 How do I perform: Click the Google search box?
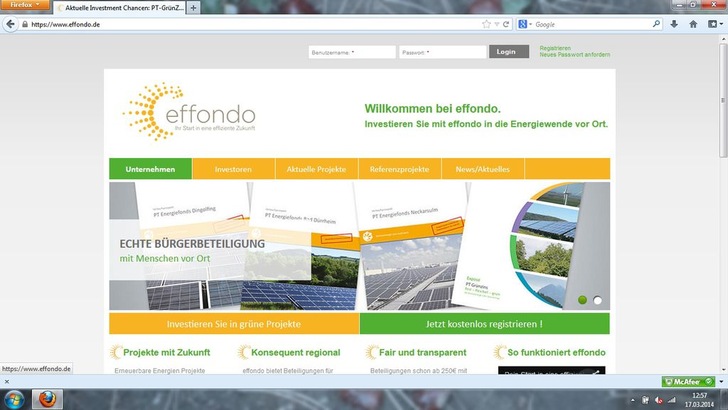[x=592, y=24]
